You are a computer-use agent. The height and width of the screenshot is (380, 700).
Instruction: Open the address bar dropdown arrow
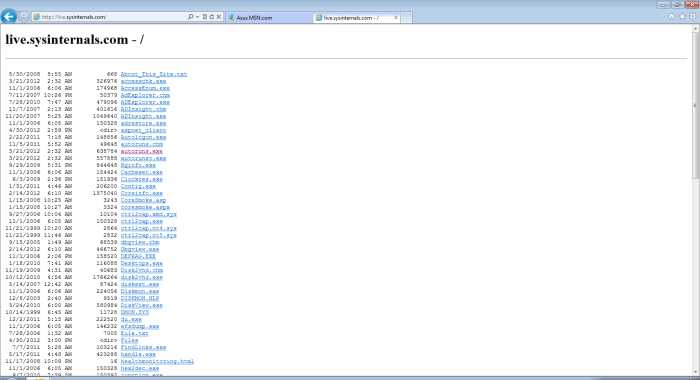(197, 17)
